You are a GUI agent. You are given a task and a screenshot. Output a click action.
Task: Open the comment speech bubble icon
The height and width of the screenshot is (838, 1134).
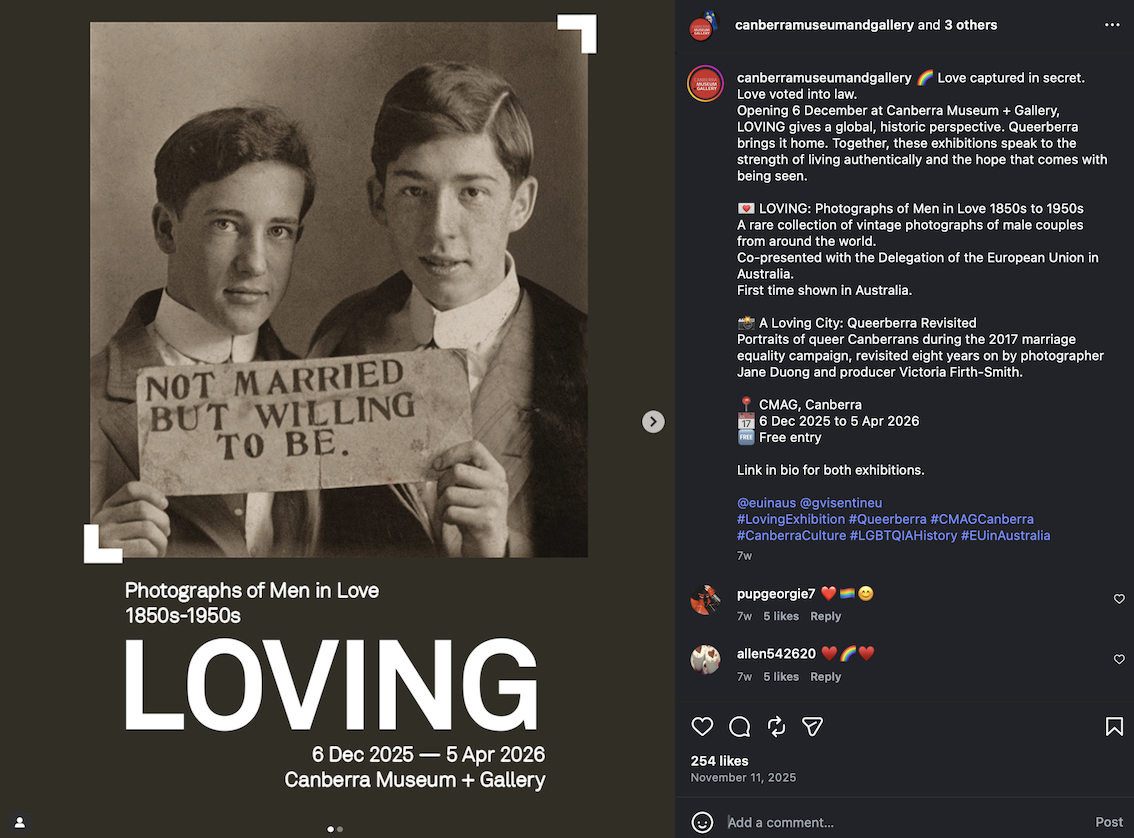pos(739,726)
